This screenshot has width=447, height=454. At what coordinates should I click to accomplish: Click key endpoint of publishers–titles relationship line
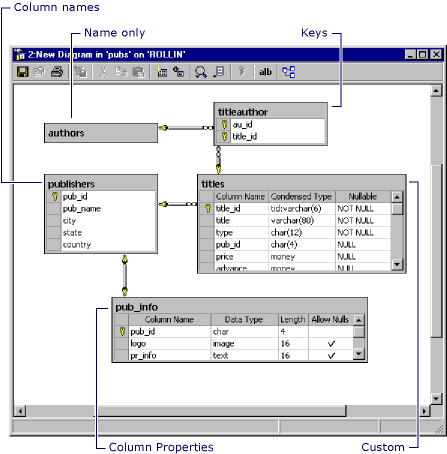click(x=163, y=204)
